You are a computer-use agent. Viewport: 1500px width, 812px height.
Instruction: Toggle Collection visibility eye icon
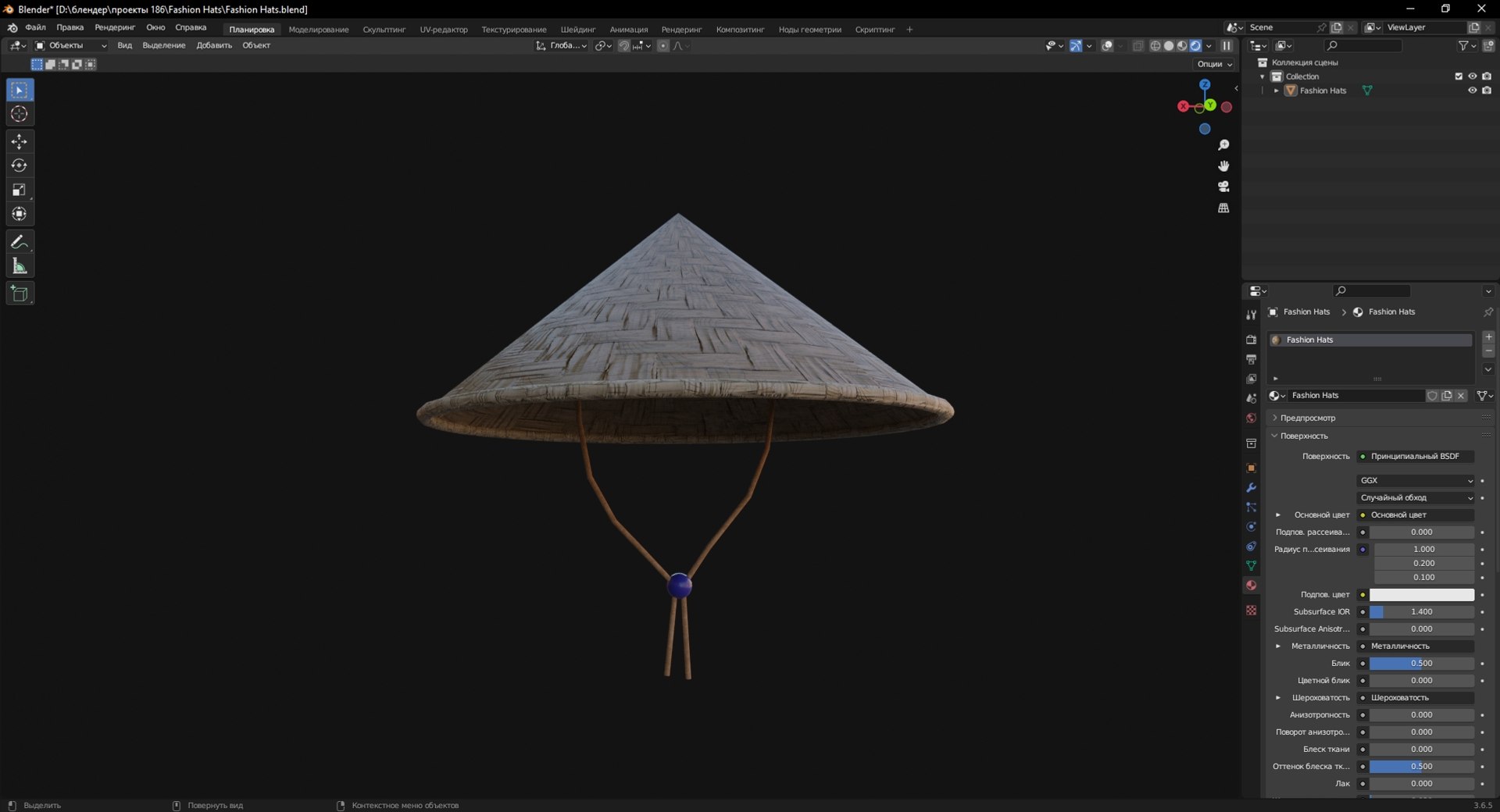tap(1472, 77)
